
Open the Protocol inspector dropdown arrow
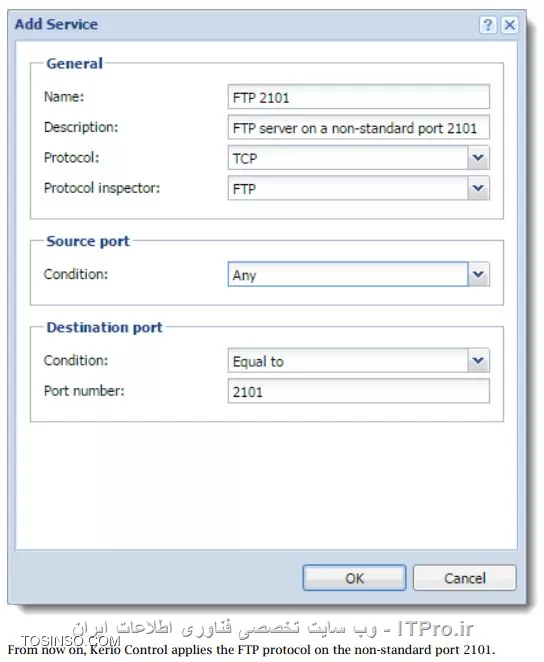pos(478,188)
